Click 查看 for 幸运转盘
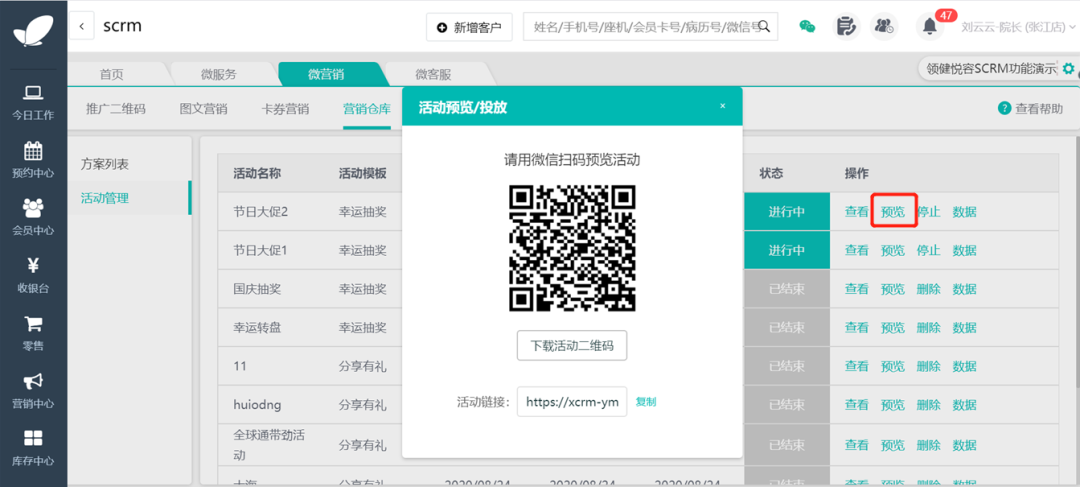1080x487 pixels. pos(857,327)
